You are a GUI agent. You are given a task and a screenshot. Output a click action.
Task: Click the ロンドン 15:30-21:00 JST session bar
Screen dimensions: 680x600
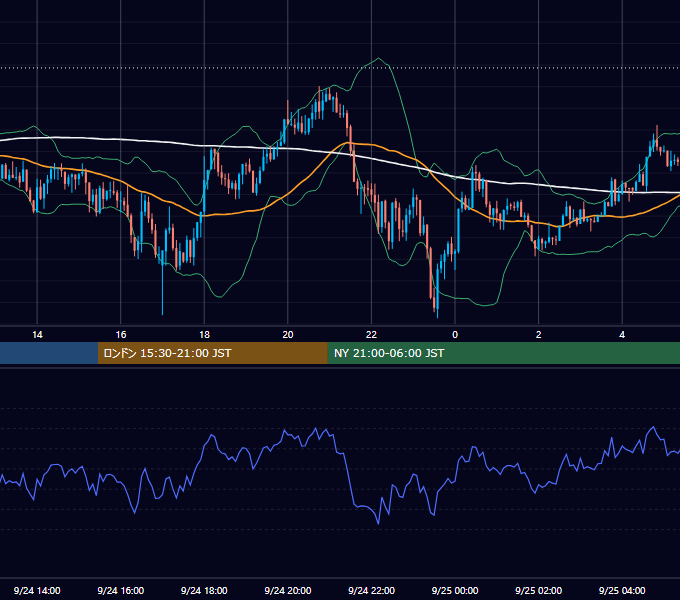tap(212, 353)
